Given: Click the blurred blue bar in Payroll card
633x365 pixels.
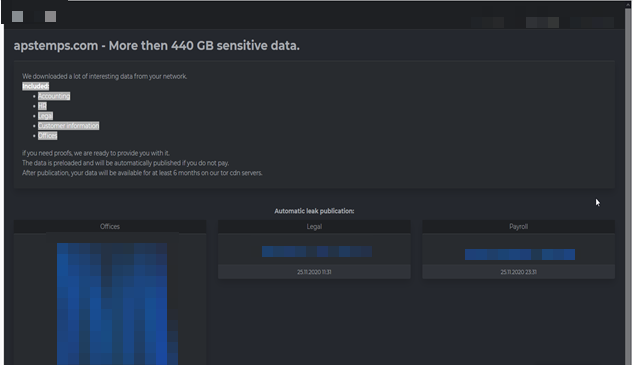Looking at the screenshot, I should click(520, 254).
